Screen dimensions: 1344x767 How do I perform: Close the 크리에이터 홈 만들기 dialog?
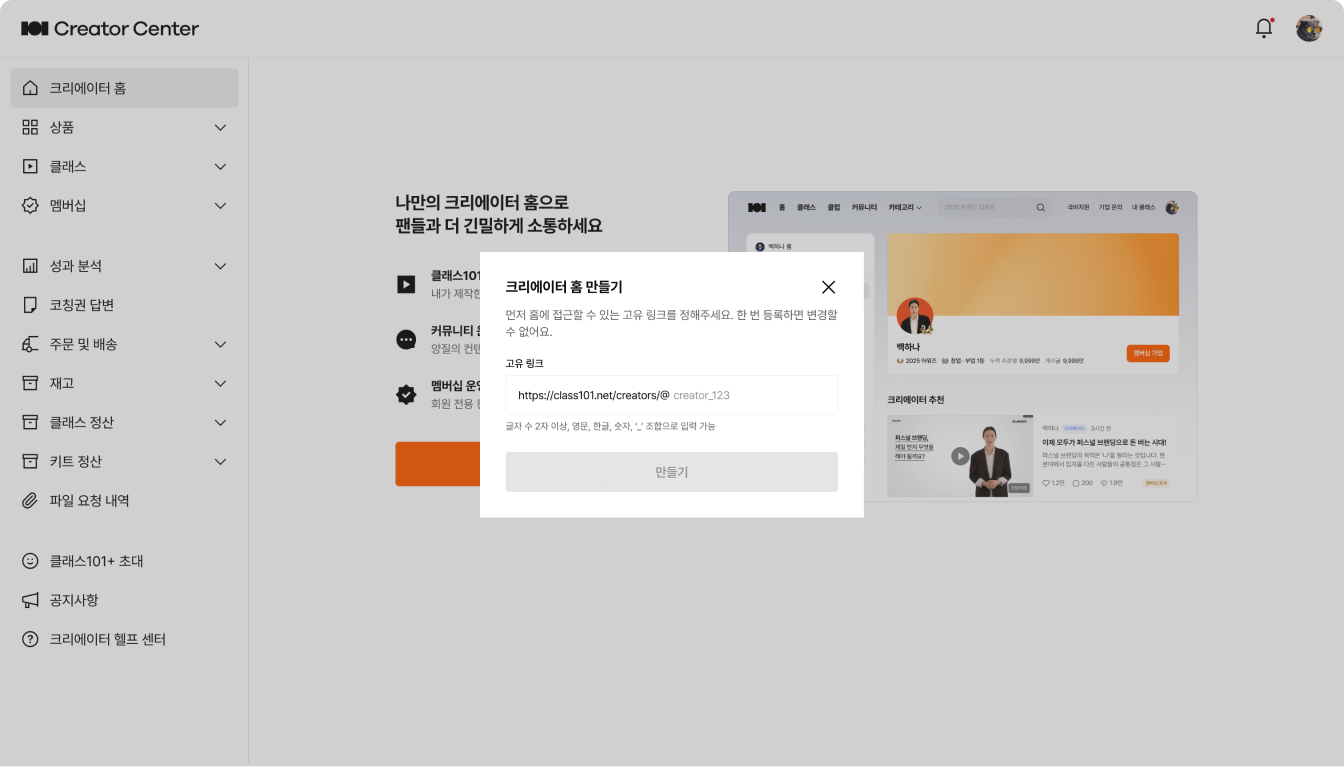point(828,287)
